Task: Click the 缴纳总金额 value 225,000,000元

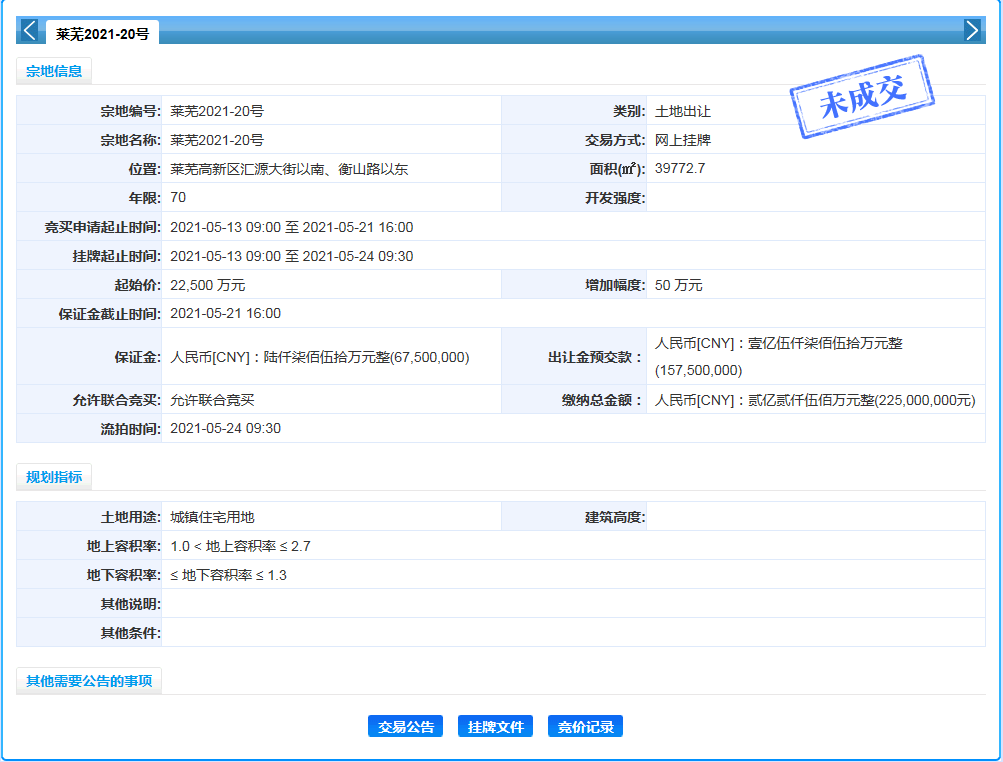Action: point(815,401)
